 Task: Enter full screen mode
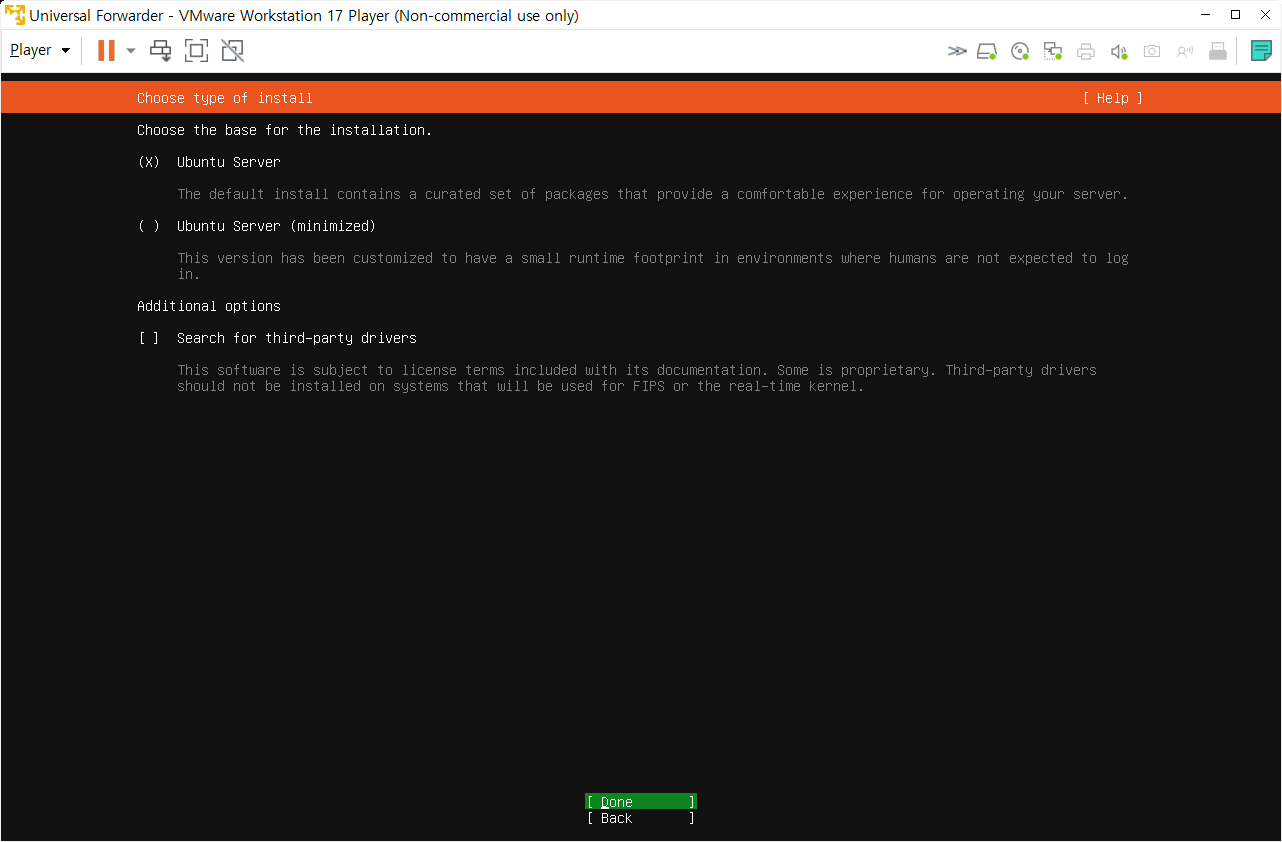click(x=196, y=50)
